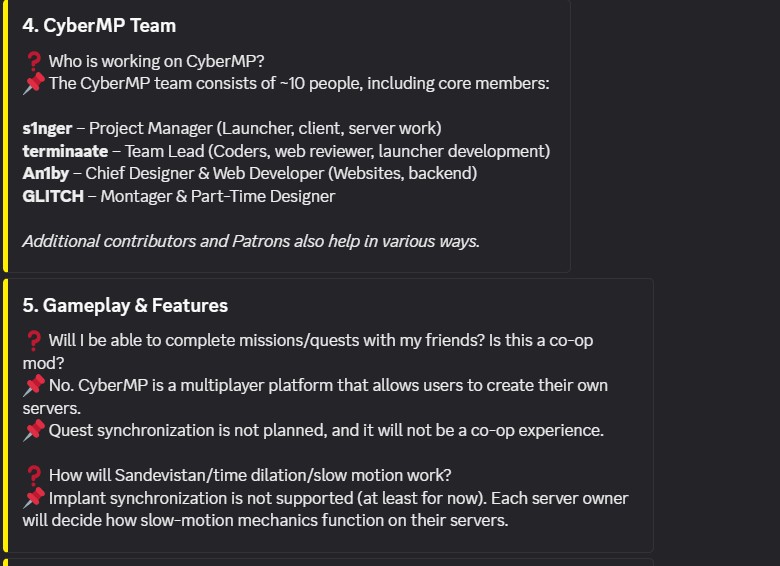
Task: Click the italic "Additional contributors and Patrons" line
Action: [x=250, y=241]
